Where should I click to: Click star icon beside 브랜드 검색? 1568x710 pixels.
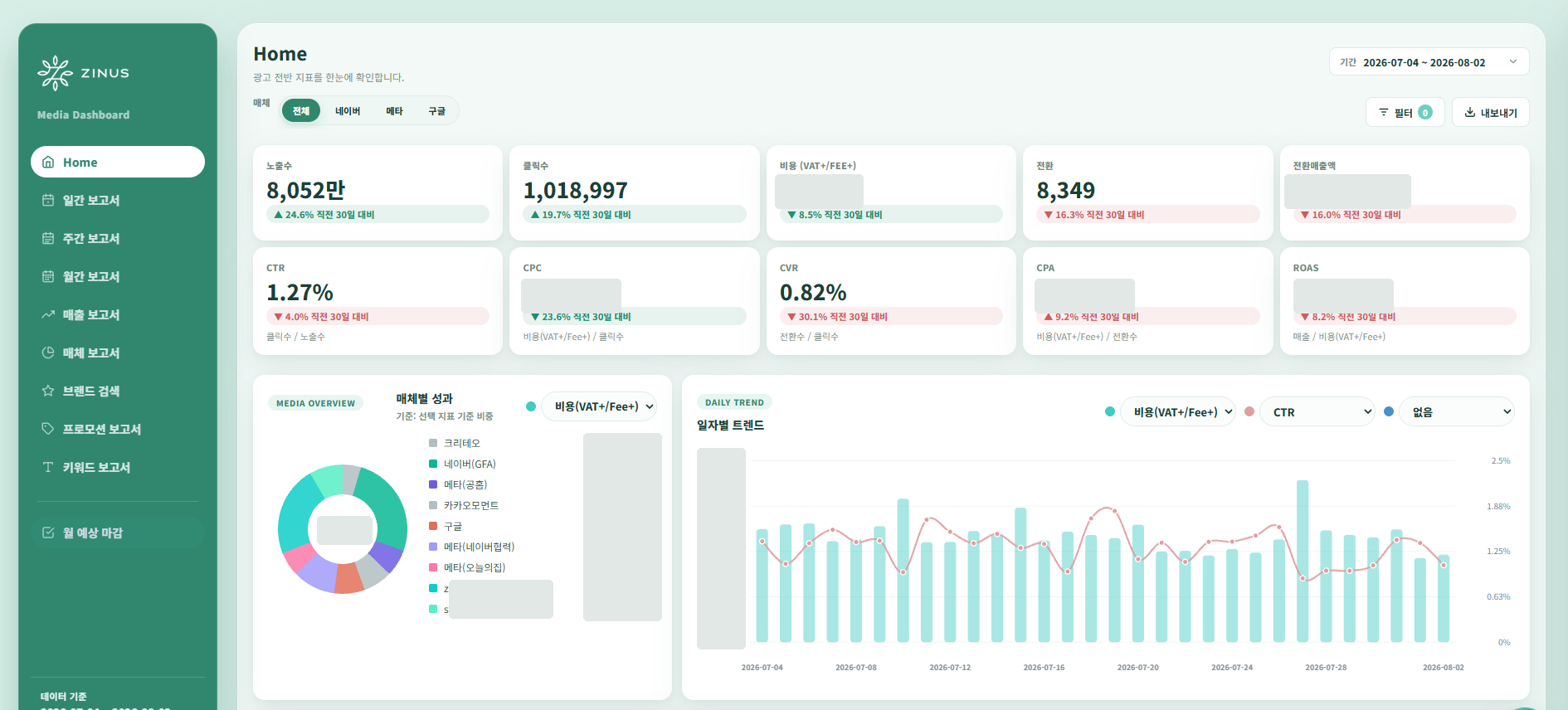(48, 391)
